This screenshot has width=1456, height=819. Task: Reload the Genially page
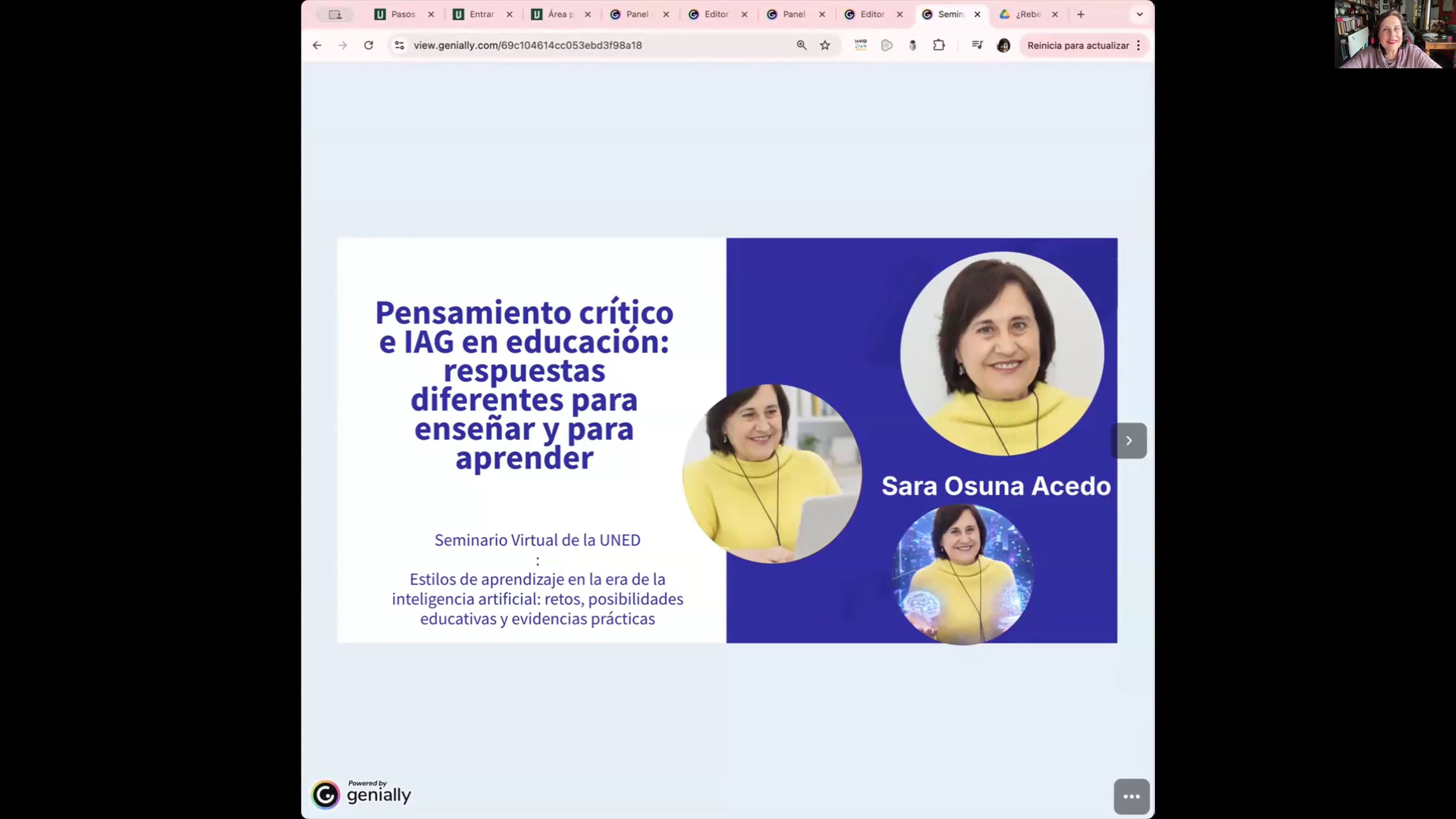[369, 45]
